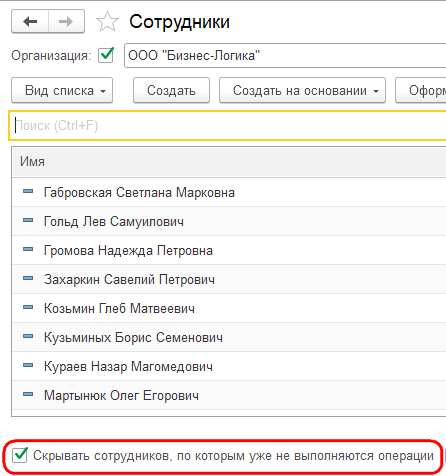Click the row icon beside Габровская Светлана Марковна
Screen dimensions: 446x476
click(x=28, y=191)
